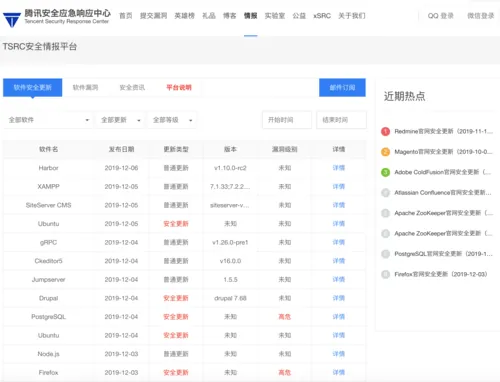Click QQ 登录 link
Image resolution: width=500 pixels, height=382 pixels.
click(x=441, y=16)
